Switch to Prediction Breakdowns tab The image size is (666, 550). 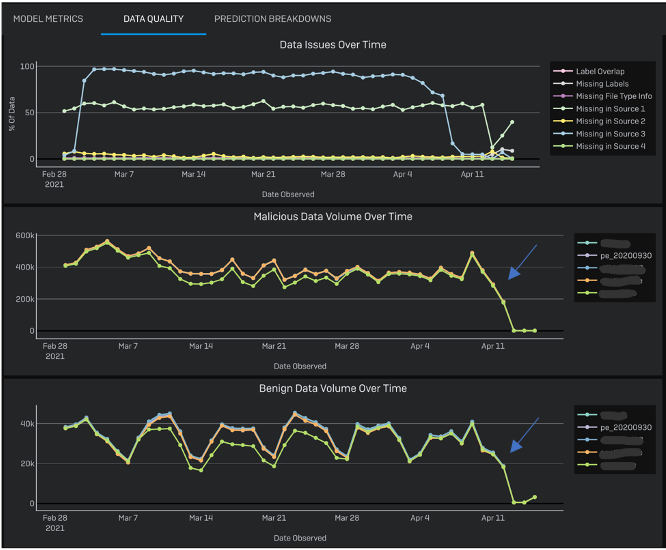tap(273, 19)
